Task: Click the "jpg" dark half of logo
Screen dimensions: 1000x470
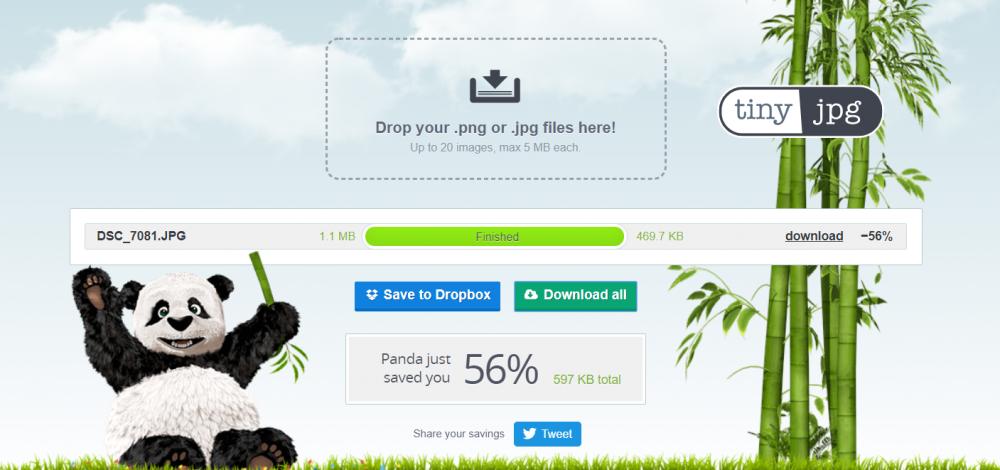Action: [841, 111]
